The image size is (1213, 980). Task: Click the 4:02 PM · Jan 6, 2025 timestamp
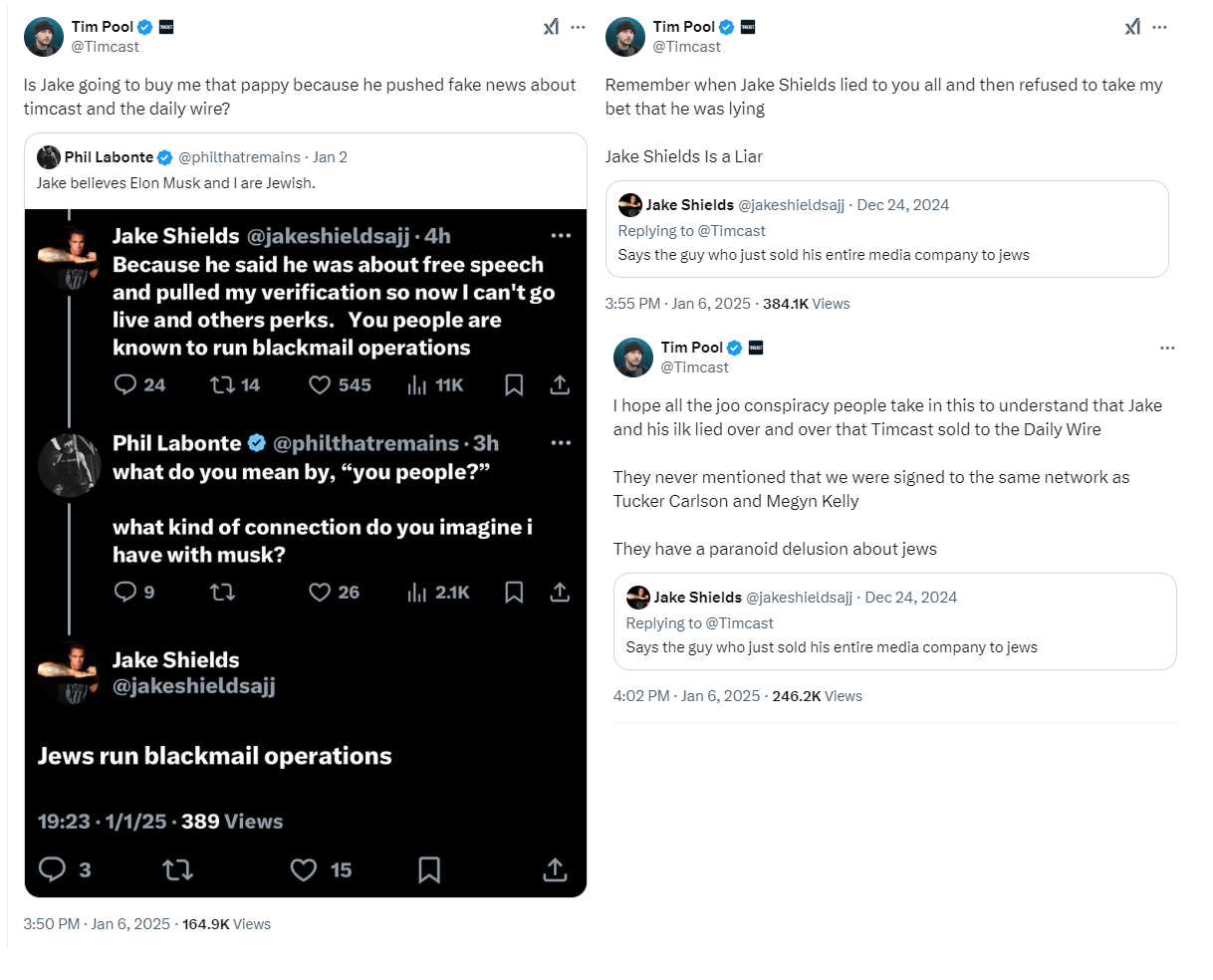pyautogui.click(x=686, y=696)
